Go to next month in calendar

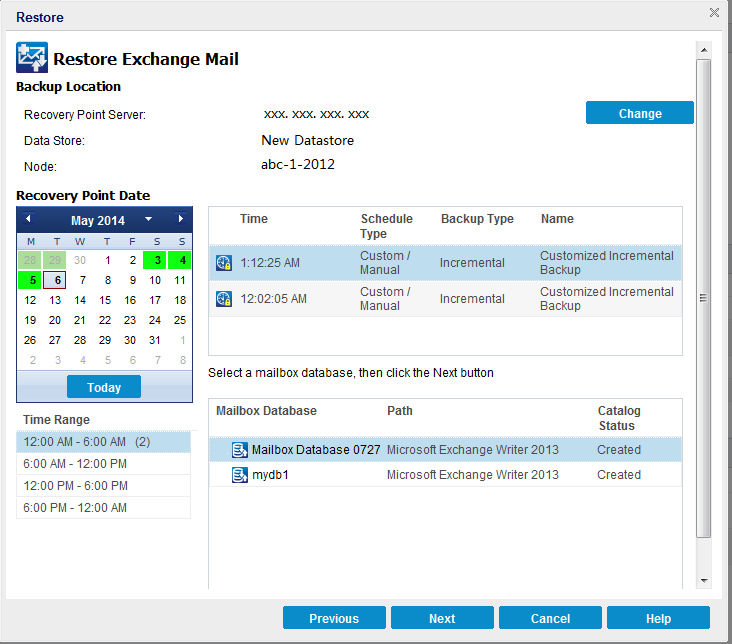click(180, 219)
